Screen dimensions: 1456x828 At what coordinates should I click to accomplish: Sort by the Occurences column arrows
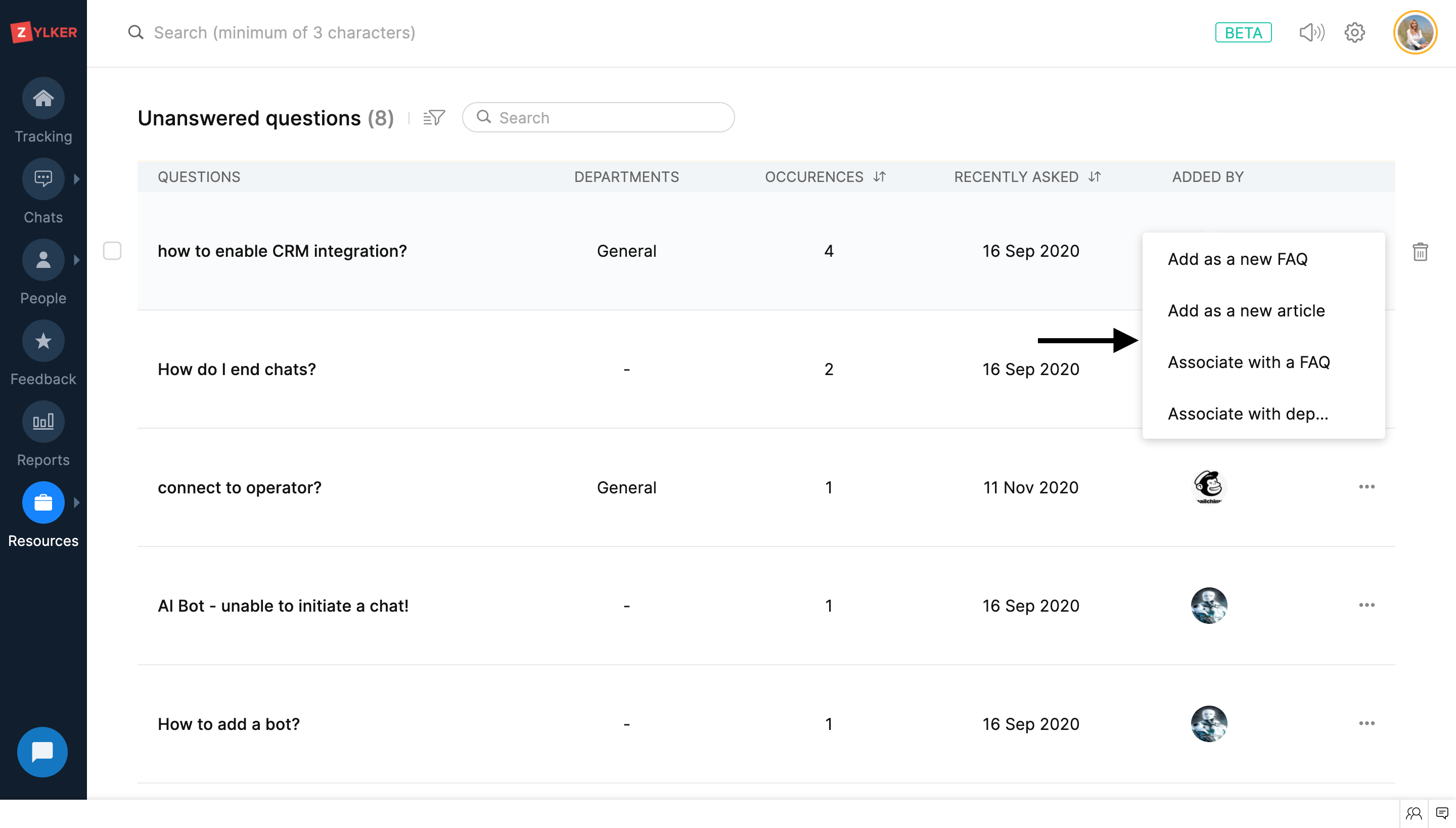[x=879, y=177]
